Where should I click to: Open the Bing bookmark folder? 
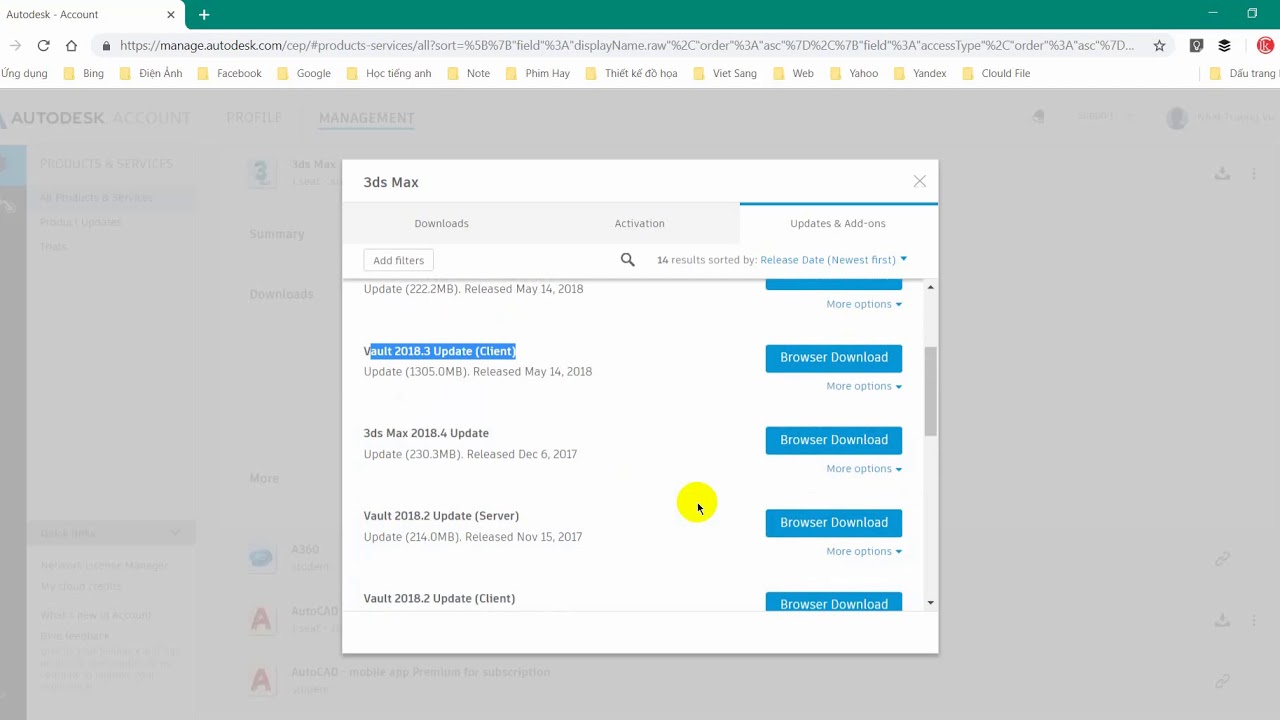pos(83,73)
